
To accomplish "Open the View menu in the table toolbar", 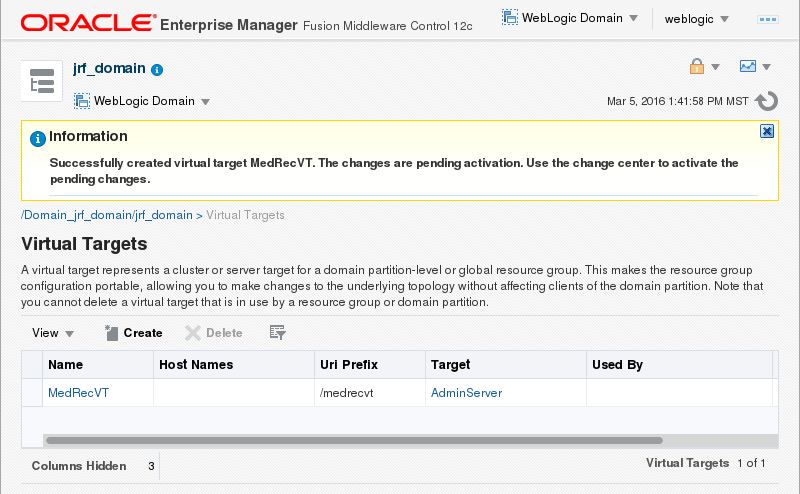I will pos(53,333).
